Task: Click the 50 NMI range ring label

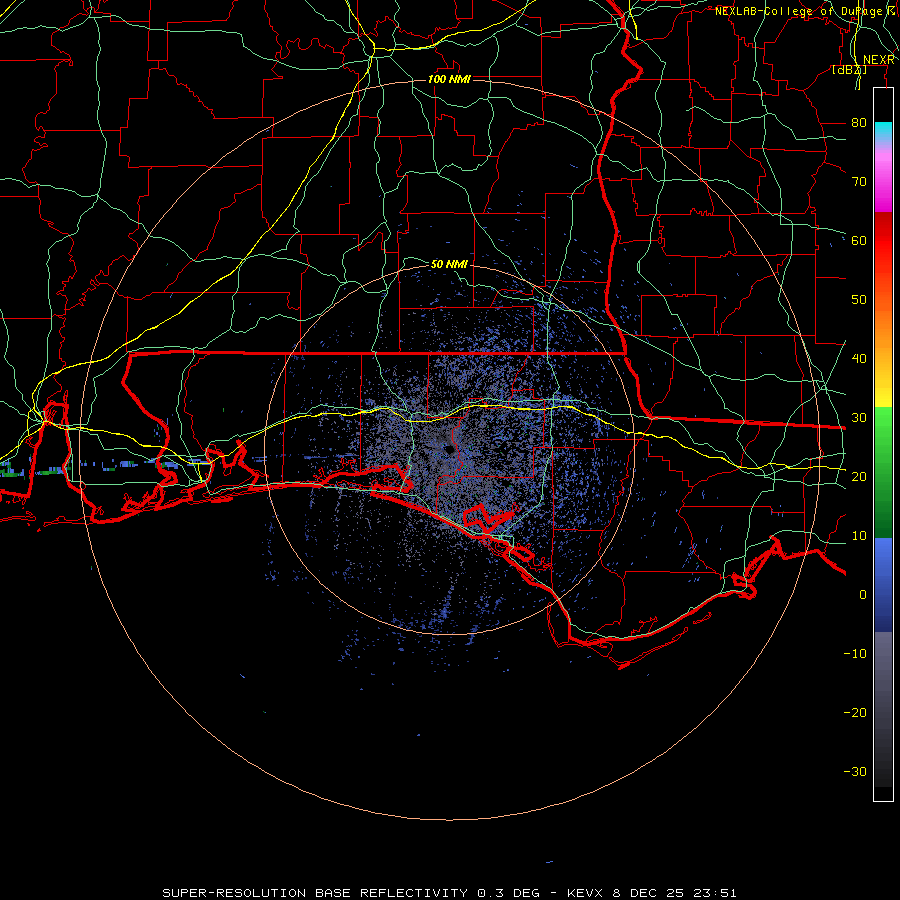Action: pyautogui.click(x=449, y=264)
